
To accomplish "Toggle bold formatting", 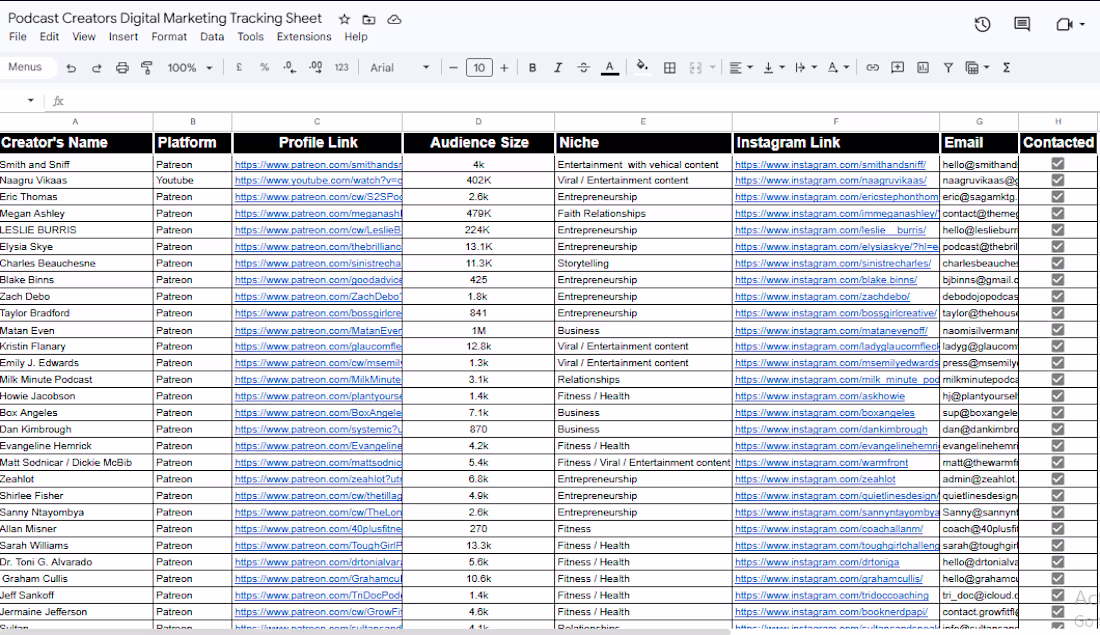I will (532, 67).
